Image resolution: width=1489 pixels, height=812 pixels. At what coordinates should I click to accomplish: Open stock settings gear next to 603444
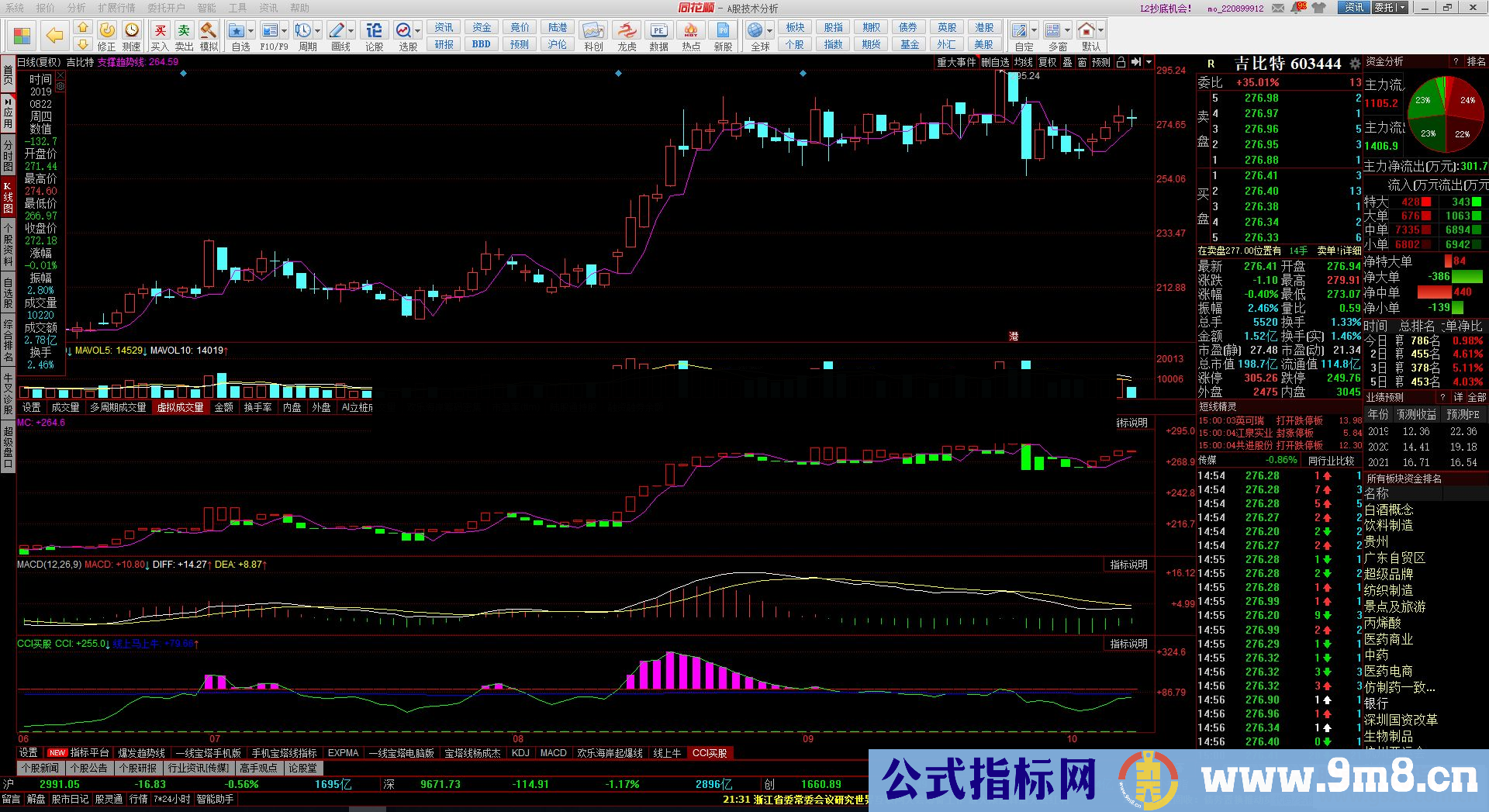coord(1355,64)
